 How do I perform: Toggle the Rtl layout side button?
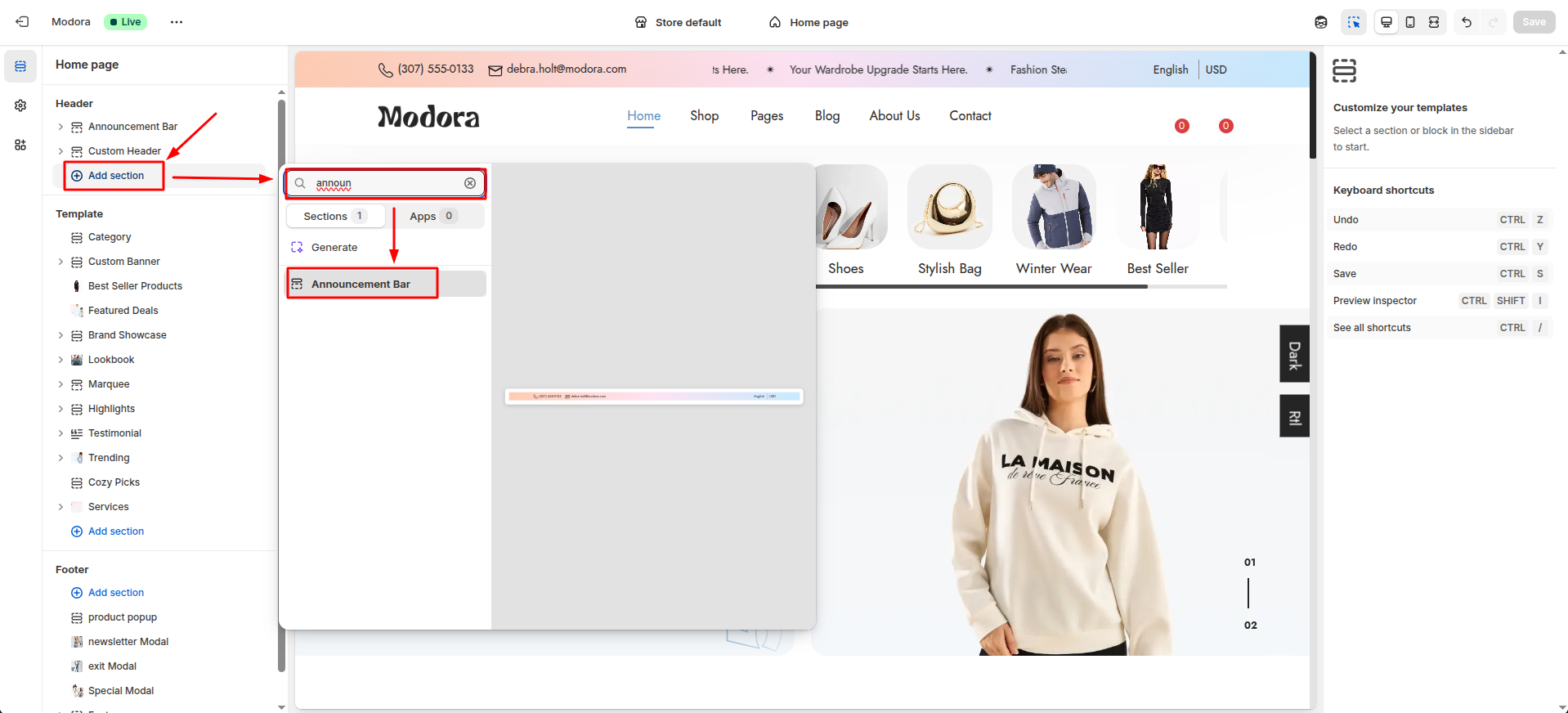click(x=1294, y=416)
